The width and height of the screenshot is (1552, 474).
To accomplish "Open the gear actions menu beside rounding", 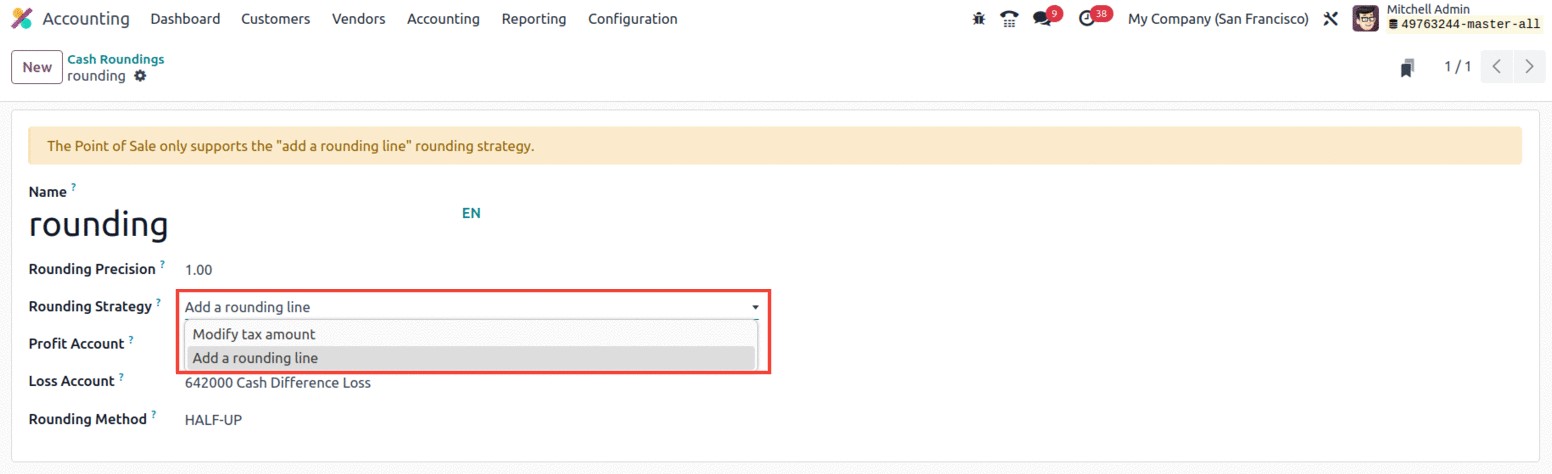I will (140, 76).
